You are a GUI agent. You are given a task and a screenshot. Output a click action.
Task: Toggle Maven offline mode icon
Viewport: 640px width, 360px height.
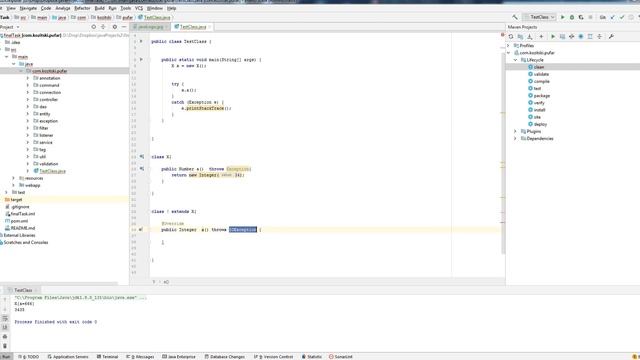pos(572,36)
